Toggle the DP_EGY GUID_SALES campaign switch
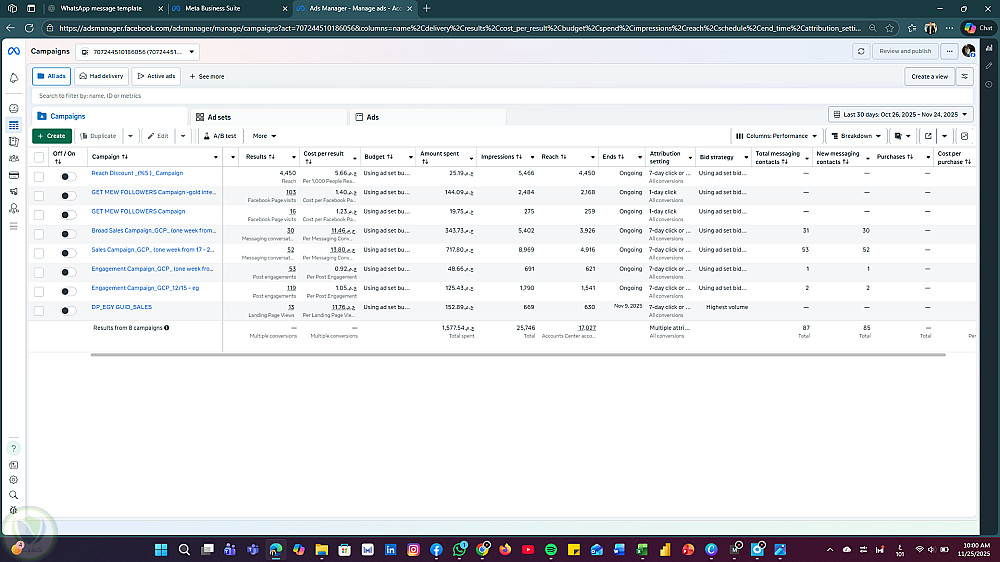Image resolution: width=1000 pixels, height=562 pixels. tap(68, 311)
